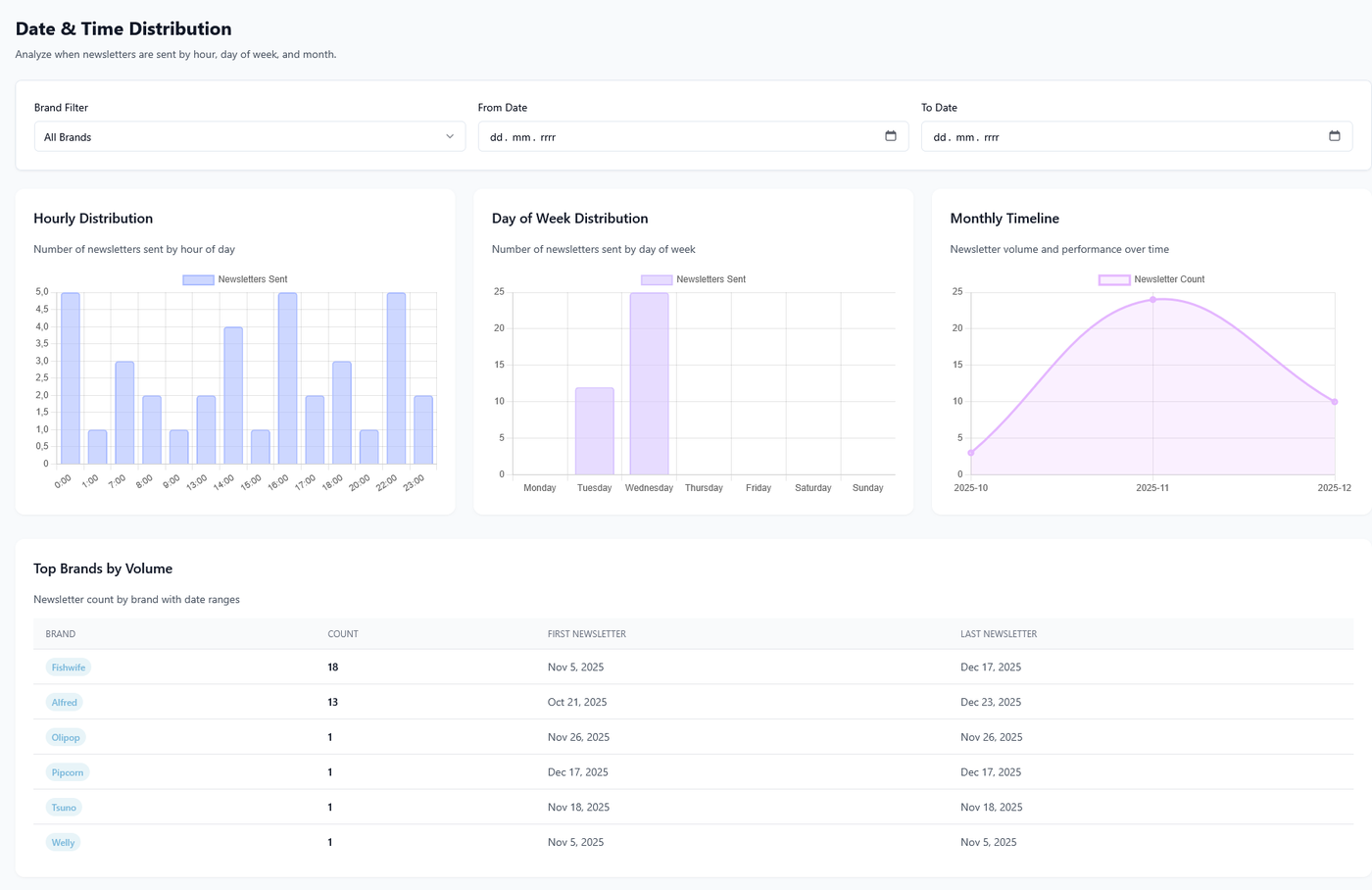
Task: Select the Wednesday bar in Day of Week chart
Action: coord(649,383)
